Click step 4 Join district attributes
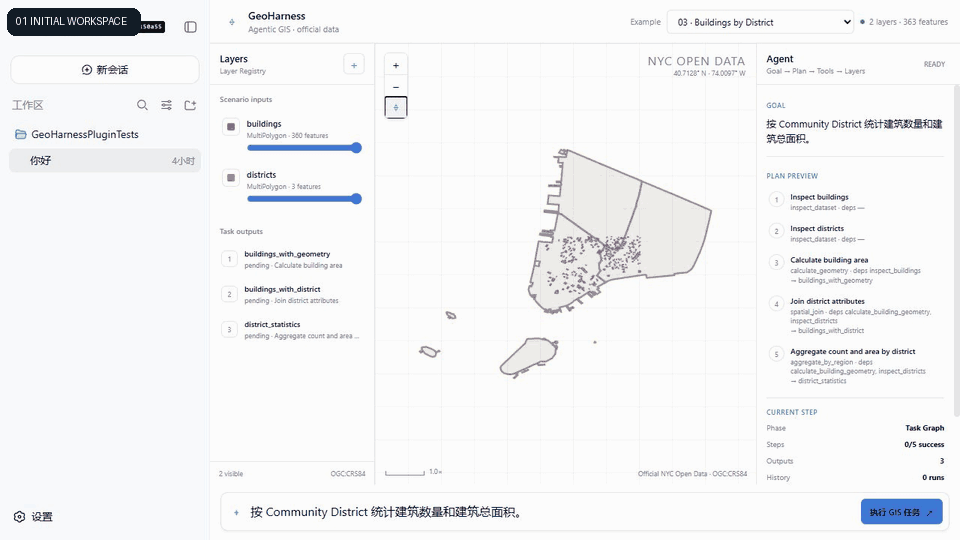 pyautogui.click(x=855, y=317)
